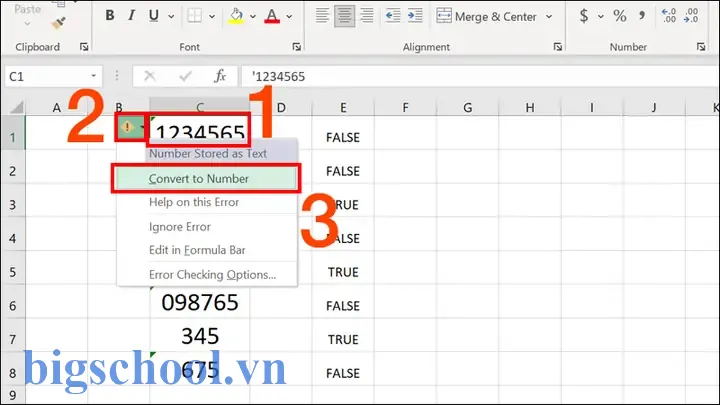Image resolution: width=720 pixels, height=405 pixels.
Task: Open Error Checking Options
Action: coord(206,275)
